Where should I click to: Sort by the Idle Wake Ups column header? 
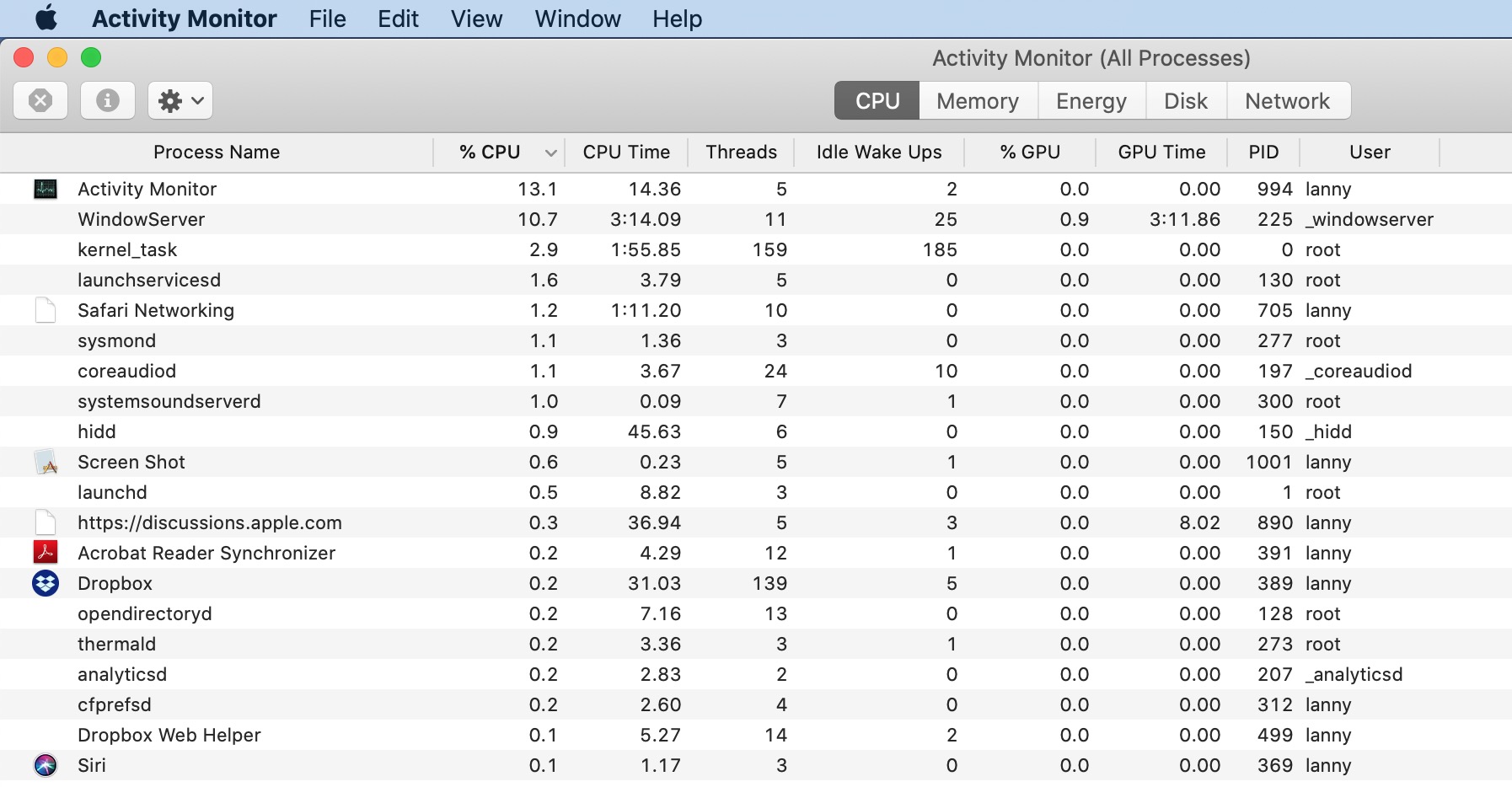point(879,153)
